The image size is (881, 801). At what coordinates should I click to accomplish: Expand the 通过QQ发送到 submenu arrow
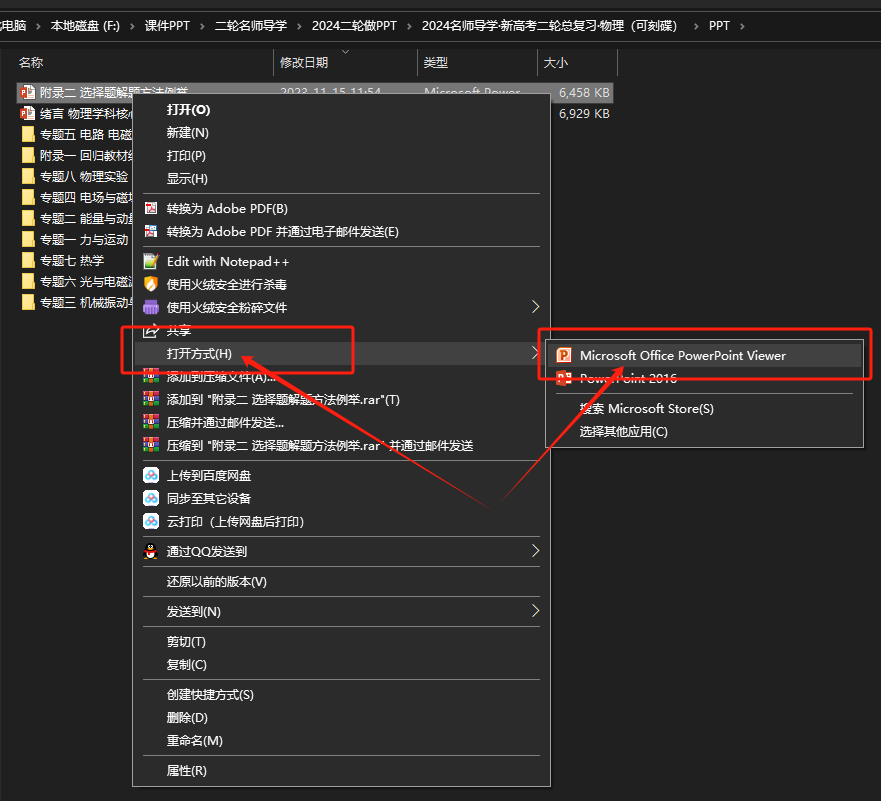(x=535, y=551)
